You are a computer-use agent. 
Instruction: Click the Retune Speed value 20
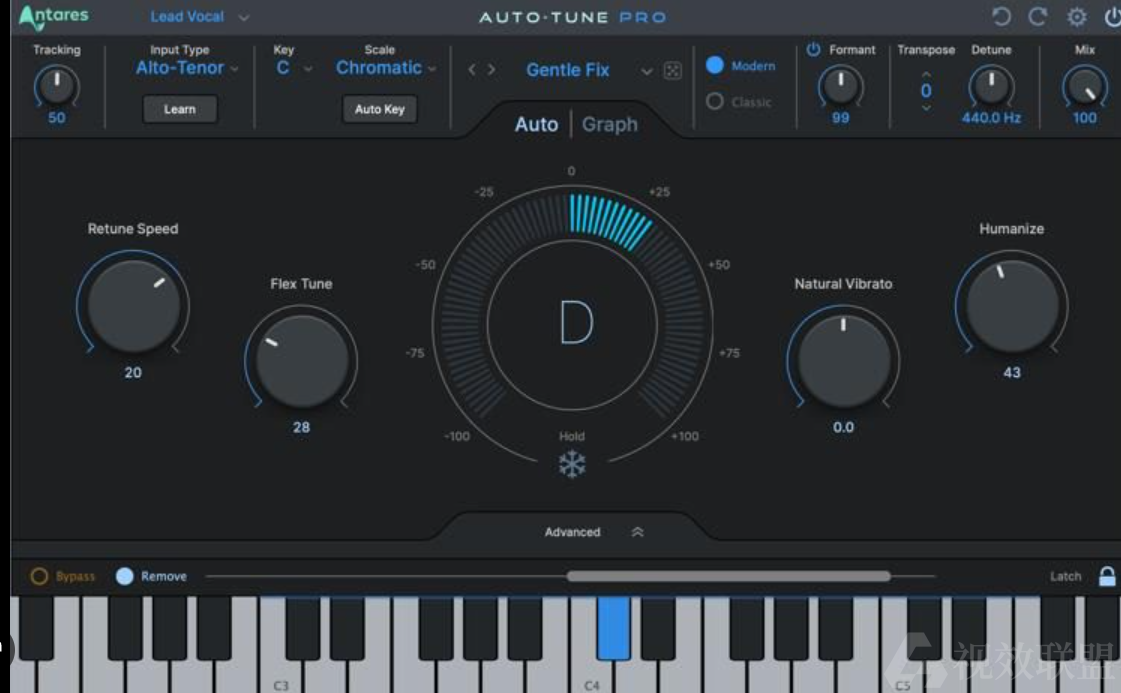click(133, 373)
